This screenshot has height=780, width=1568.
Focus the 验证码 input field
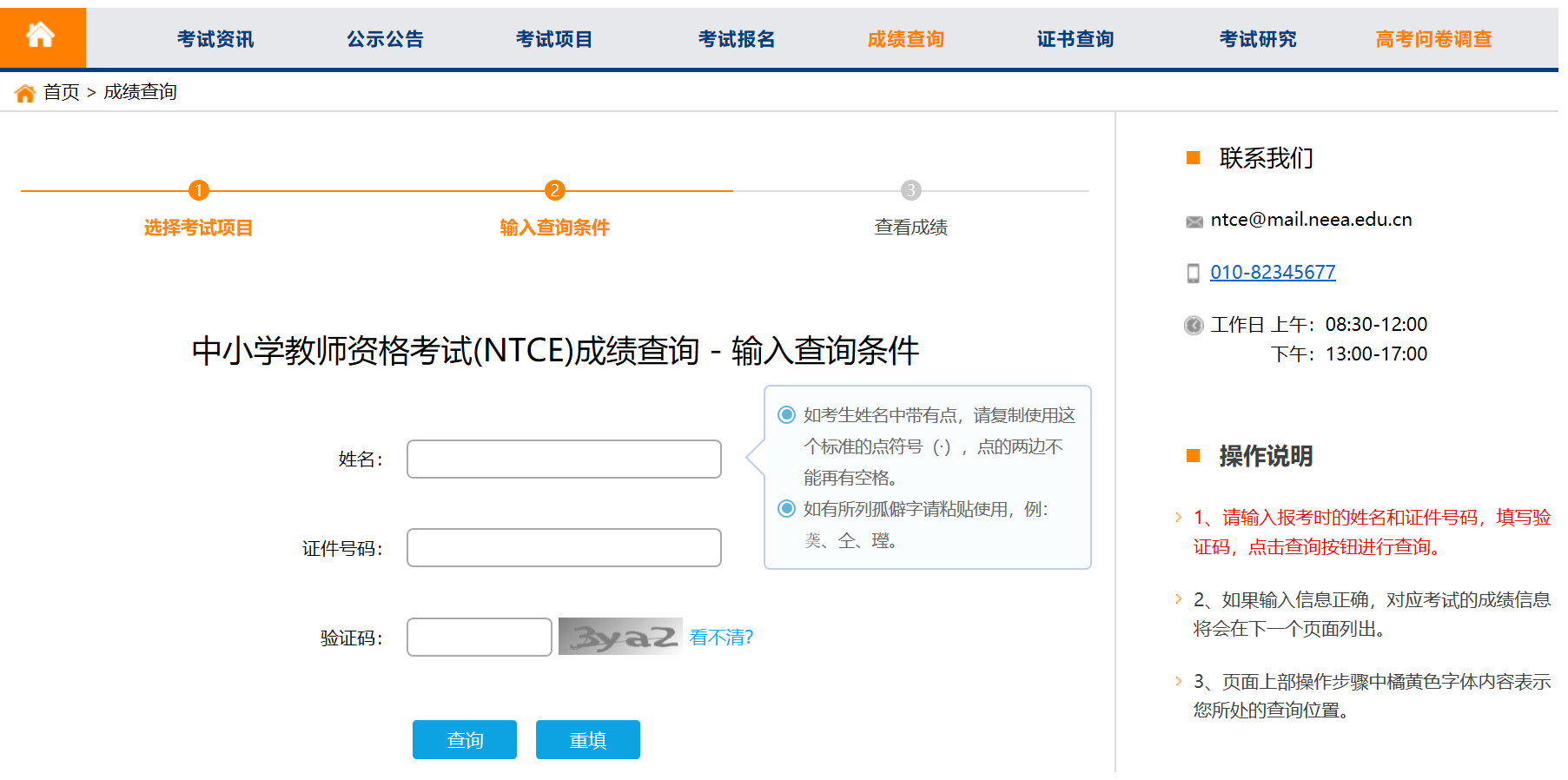pyautogui.click(x=480, y=638)
